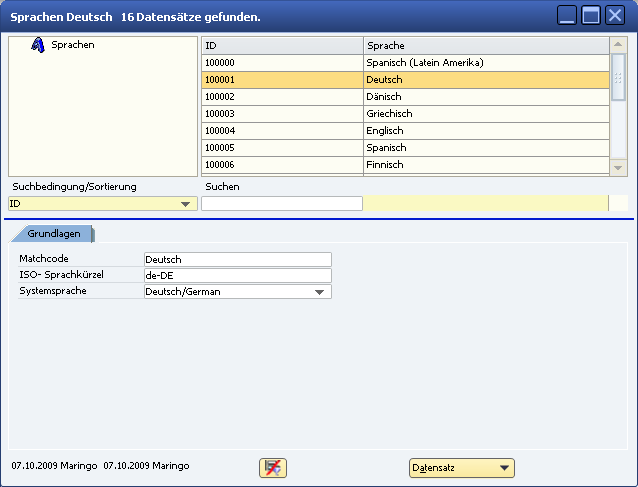Click the crossed-out filter icon button
This screenshot has height=487, width=638.
click(272, 468)
